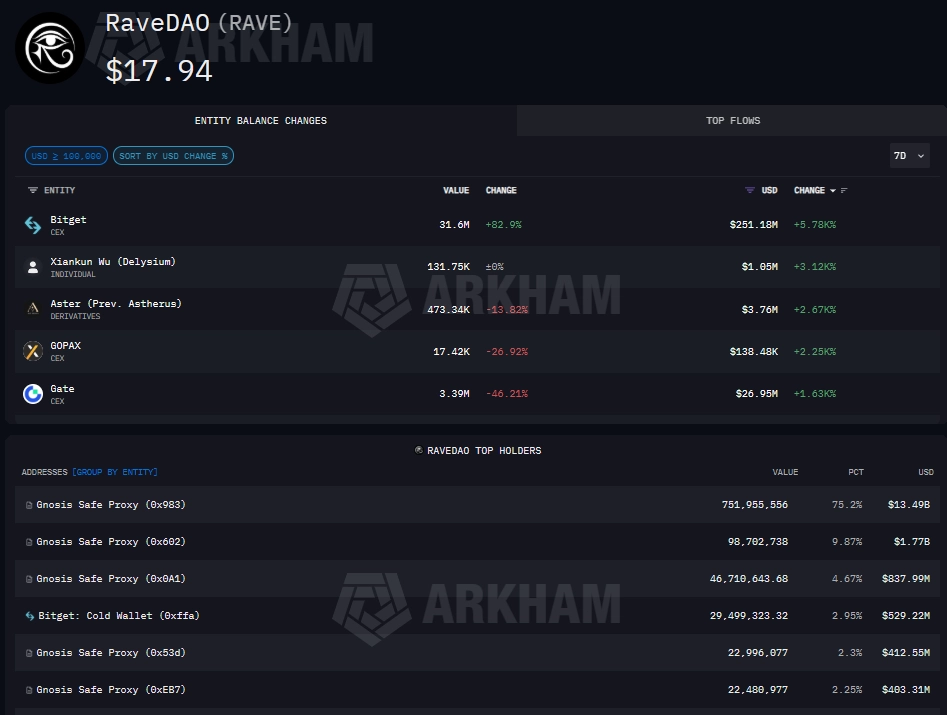
Task: Open Aster (Prev. Astherus) entity
Action: pyautogui.click(x=116, y=304)
